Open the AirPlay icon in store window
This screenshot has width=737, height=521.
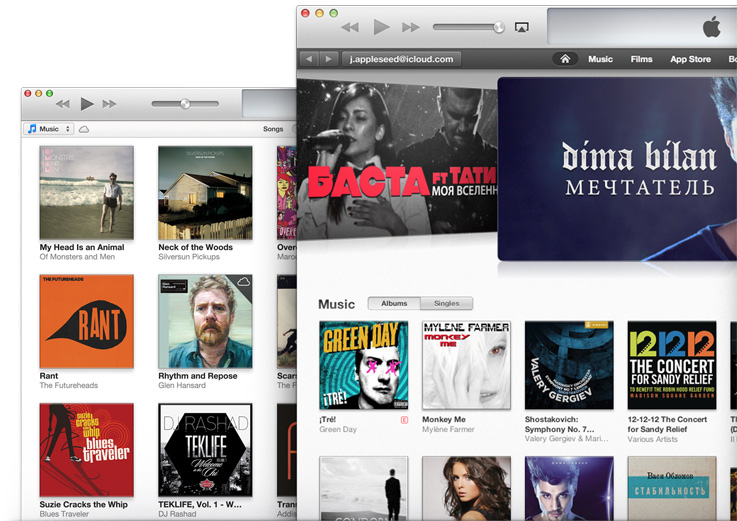pos(521,27)
